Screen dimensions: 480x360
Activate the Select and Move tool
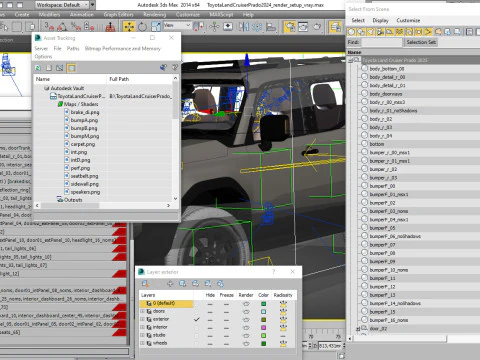129,26
